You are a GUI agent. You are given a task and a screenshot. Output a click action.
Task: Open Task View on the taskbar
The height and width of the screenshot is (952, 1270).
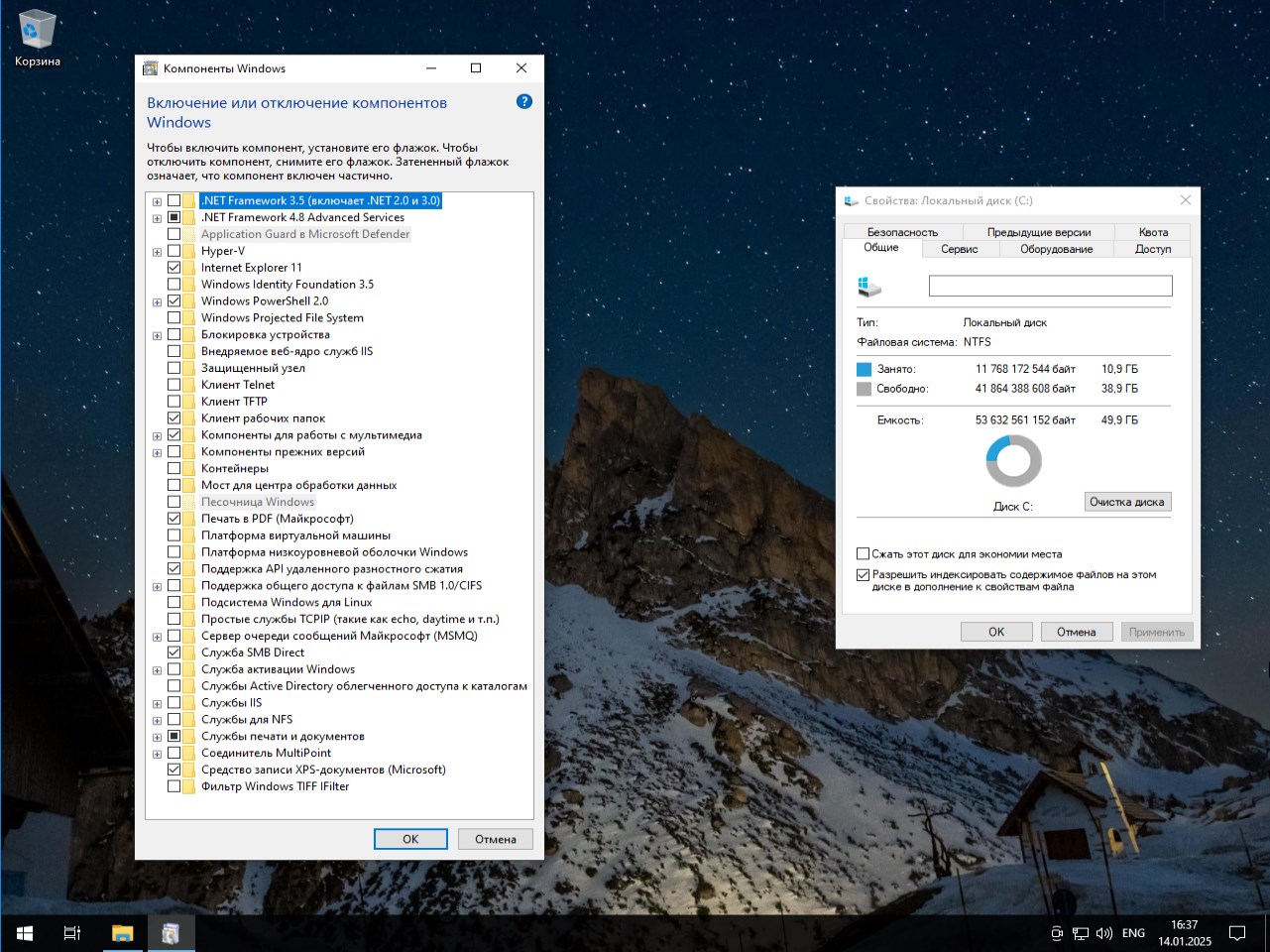click(72, 933)
